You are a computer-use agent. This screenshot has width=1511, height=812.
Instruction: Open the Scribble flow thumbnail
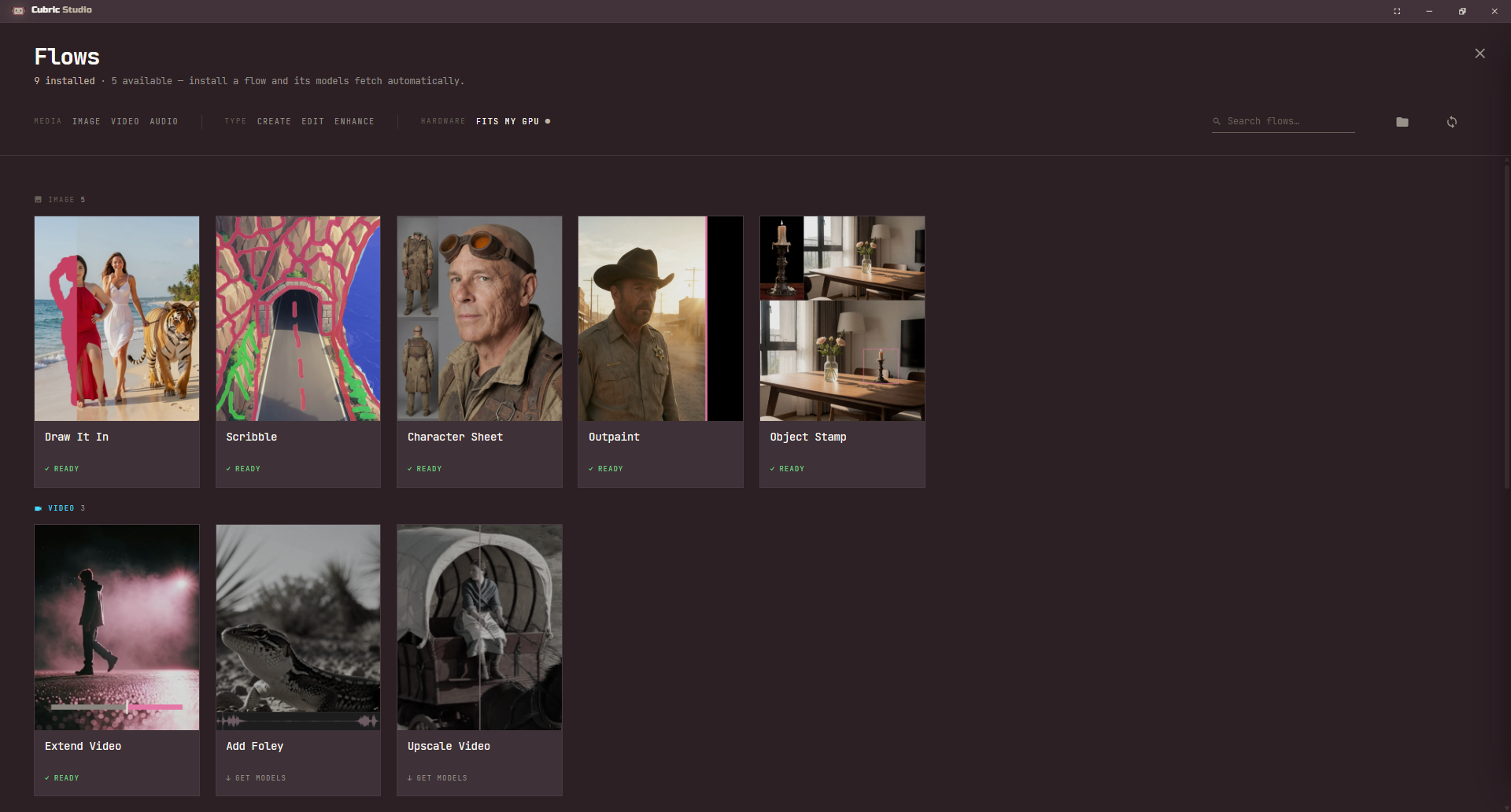click(298, 319)
